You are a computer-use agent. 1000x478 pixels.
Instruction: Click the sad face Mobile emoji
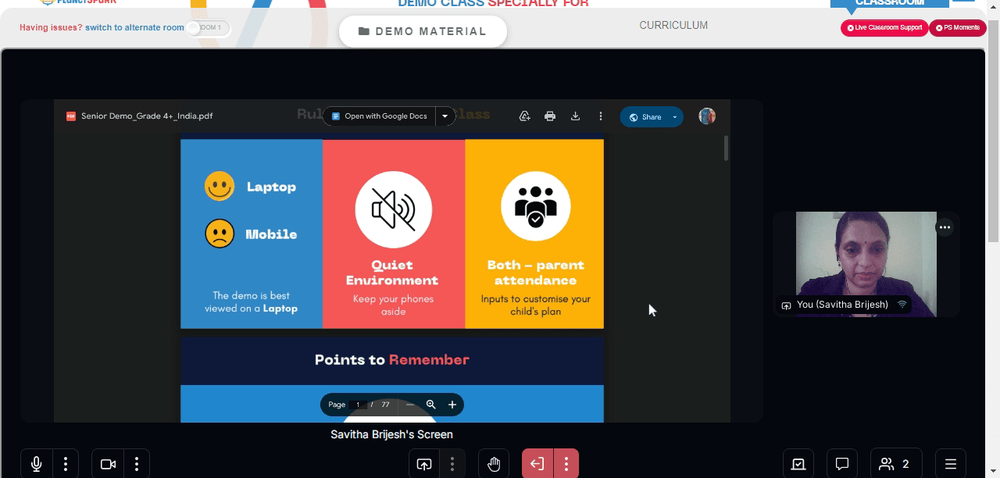(x=219, y=234)
